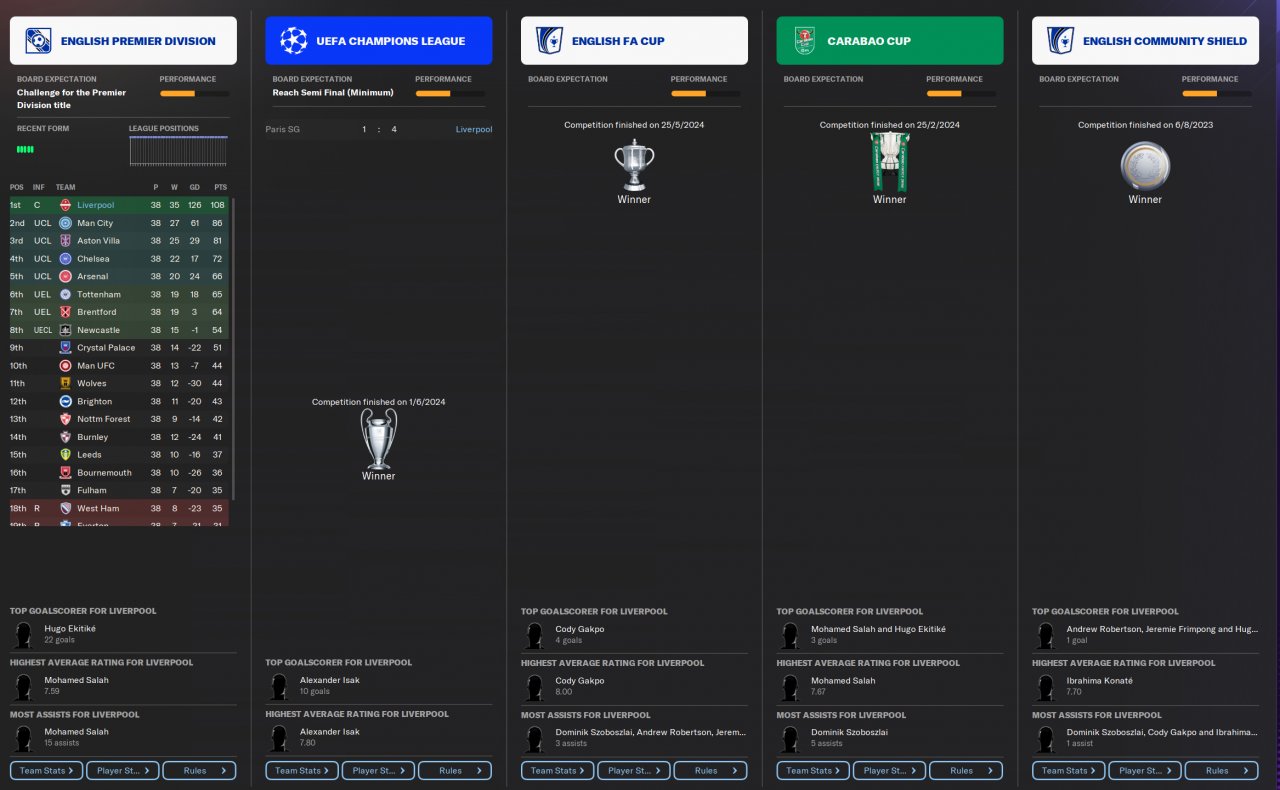Open Player Stats under FA Cup

pos(634,770)
